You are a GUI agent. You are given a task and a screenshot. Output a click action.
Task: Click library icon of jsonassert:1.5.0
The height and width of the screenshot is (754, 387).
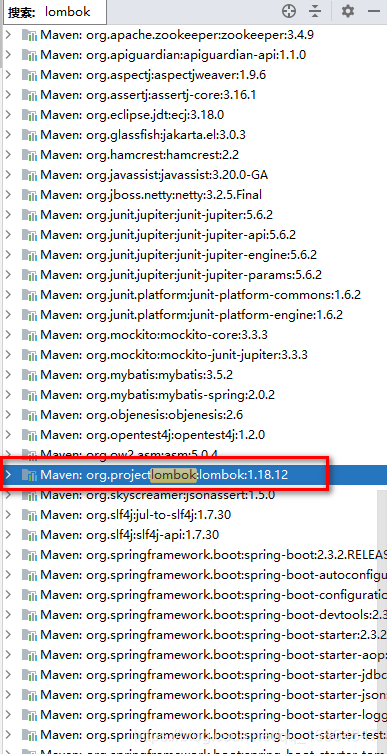[x=29, y=495]
